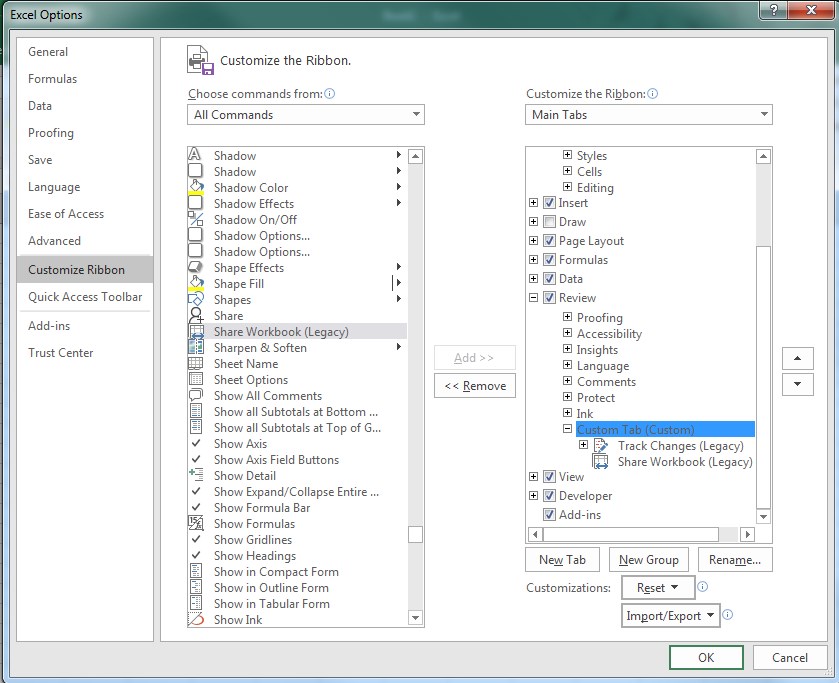Toggle the View tab checkbox
The image size is (839, 683).
click(x=549, y=476)
